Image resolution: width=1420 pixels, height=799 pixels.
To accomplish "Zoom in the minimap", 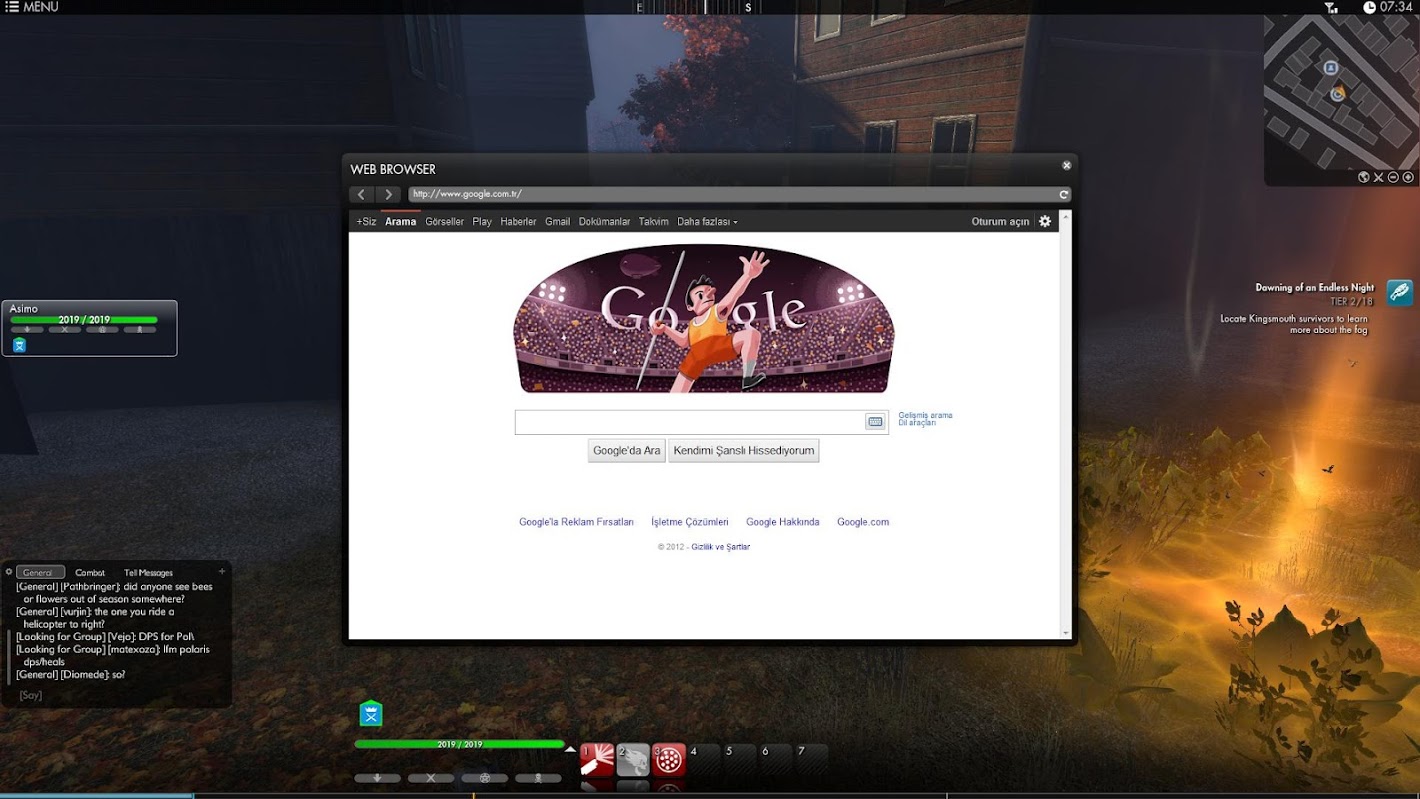I will click(1408, 177).
